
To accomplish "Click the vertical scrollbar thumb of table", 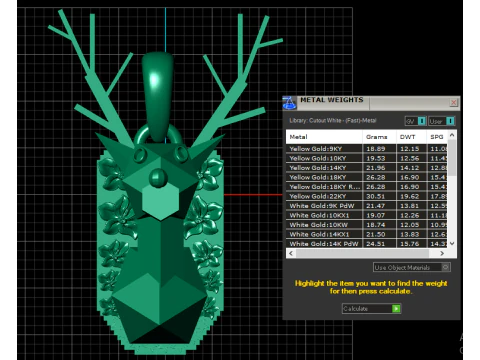I will [452, 158].
